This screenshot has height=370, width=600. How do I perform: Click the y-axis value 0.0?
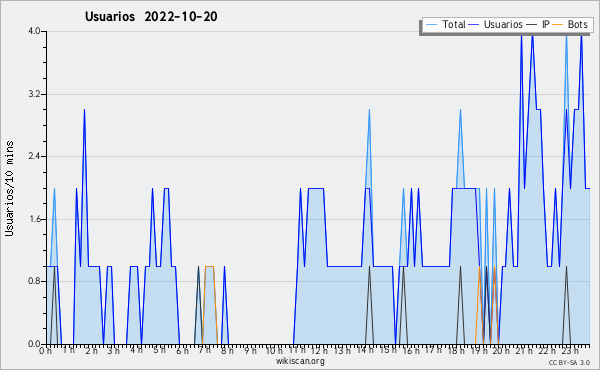34,344
